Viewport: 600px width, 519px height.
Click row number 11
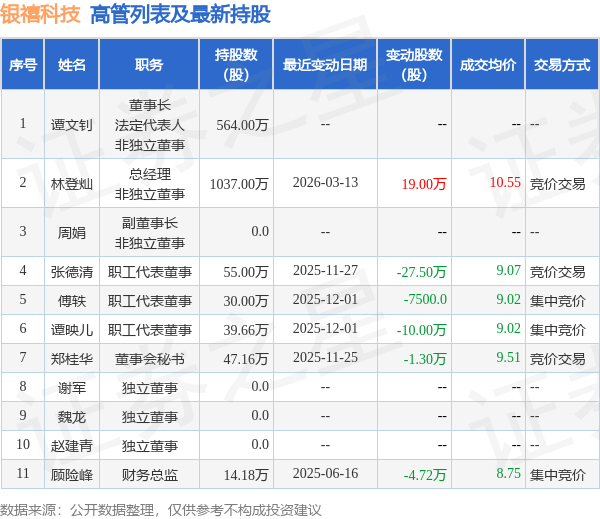(x=23, y=473)
